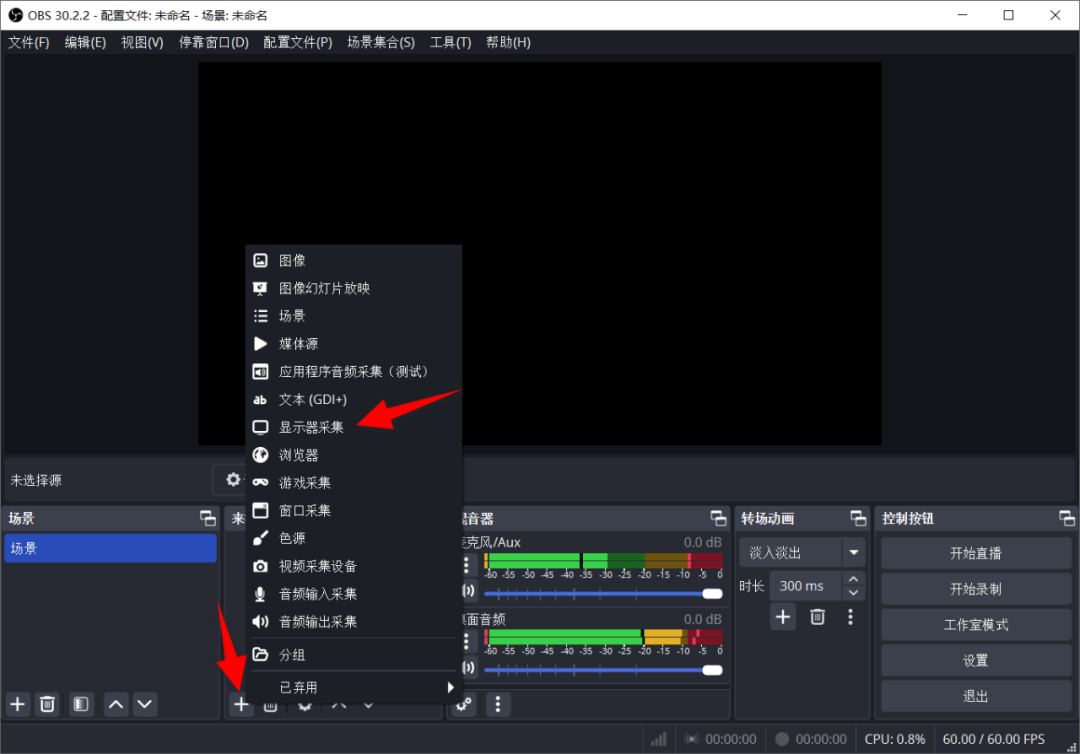This screenshot has height=754, width=1080.
Task: Click the 开始直播 button
Action: (x=975, y=552)
